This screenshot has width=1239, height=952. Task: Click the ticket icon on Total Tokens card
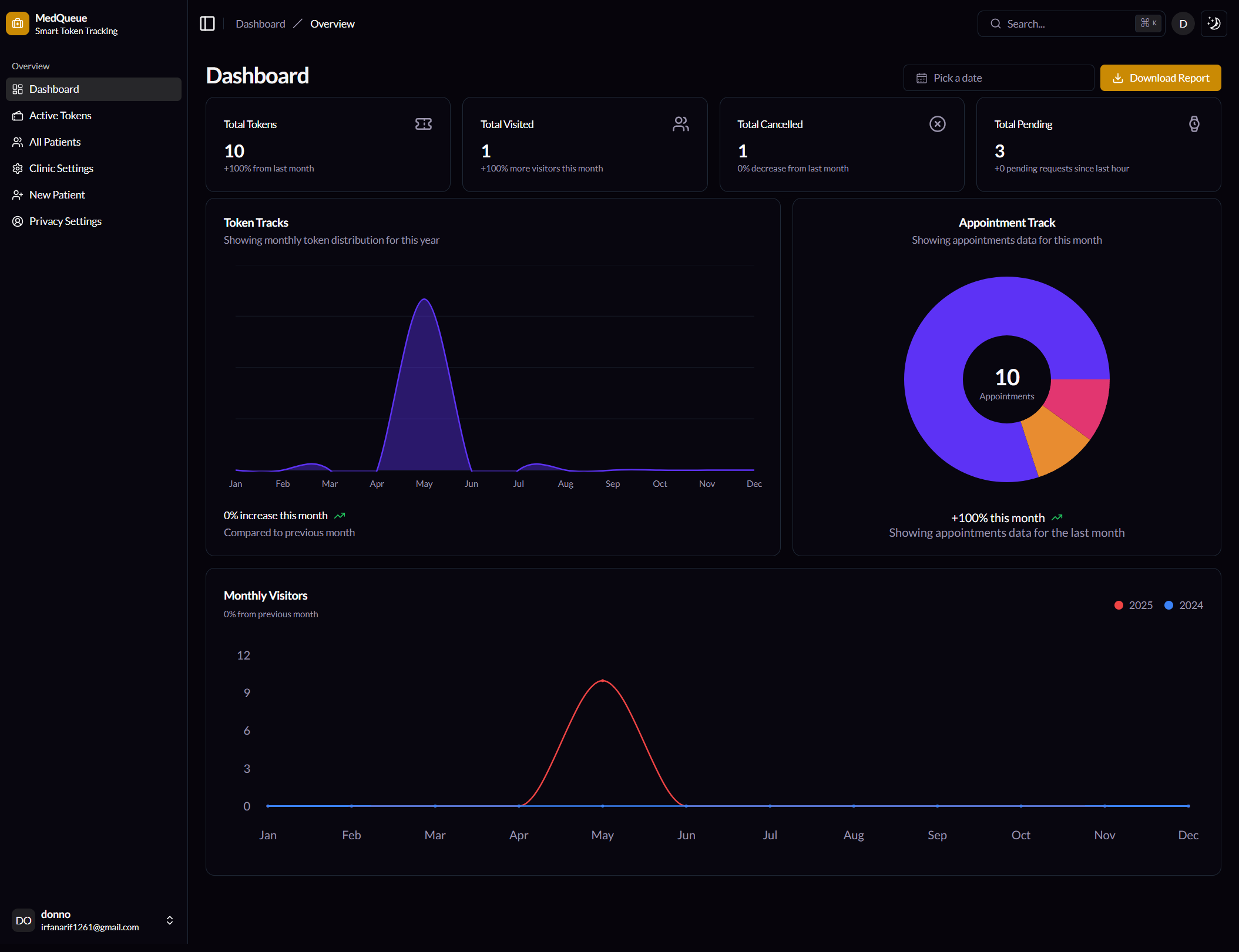[424, 124]
